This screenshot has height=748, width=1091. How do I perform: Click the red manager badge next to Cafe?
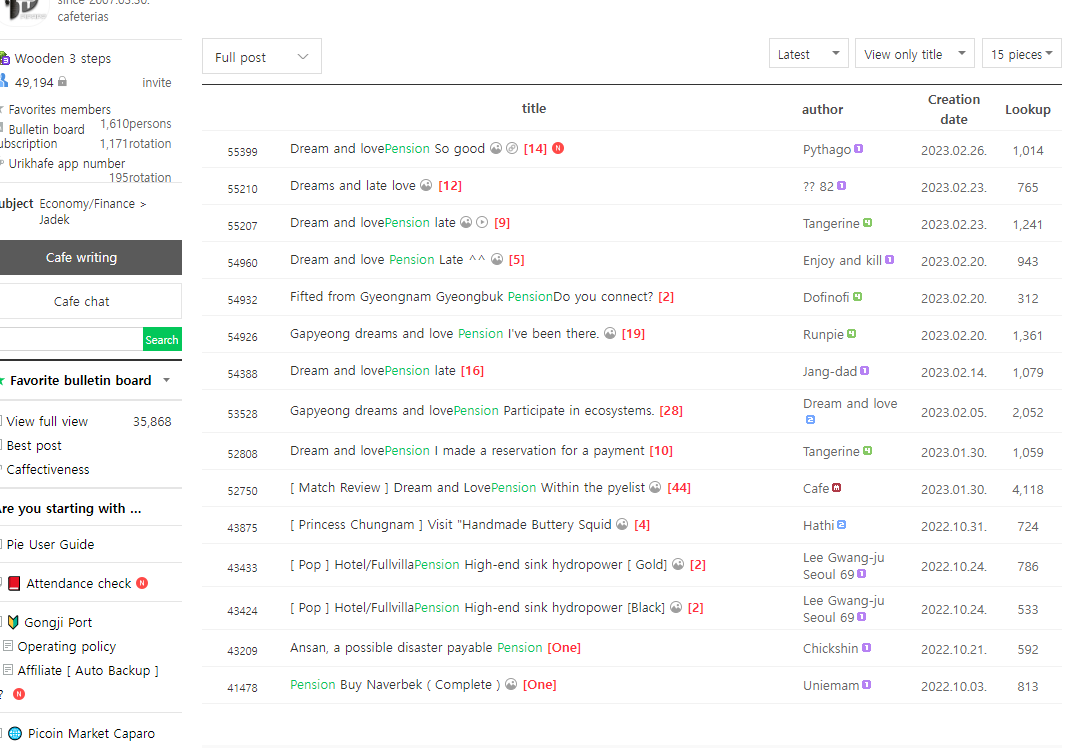(836, 488)
